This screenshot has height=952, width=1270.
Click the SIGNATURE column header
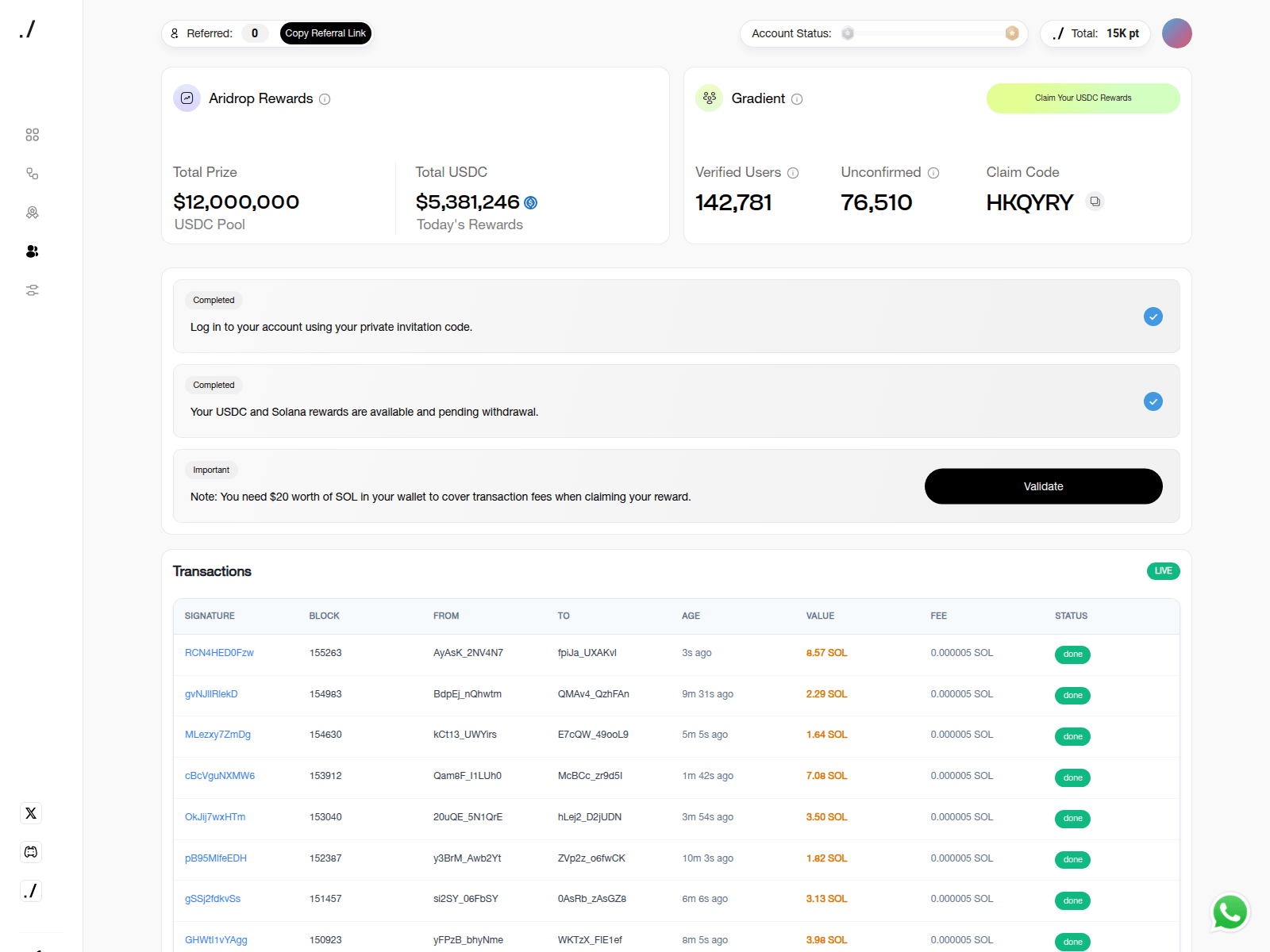tap(210, 616)
